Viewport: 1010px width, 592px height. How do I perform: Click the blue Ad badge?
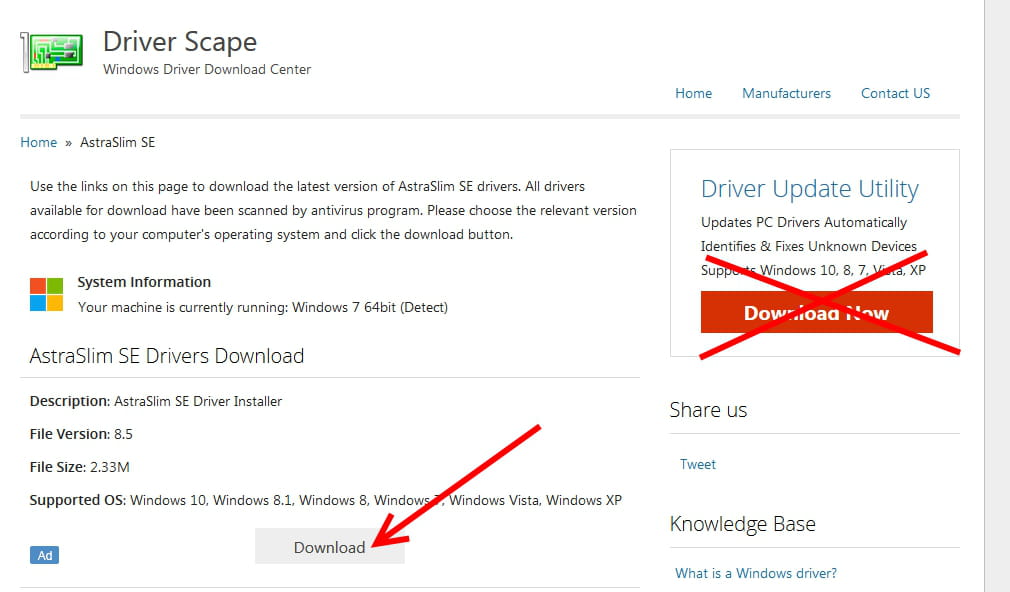44,555
